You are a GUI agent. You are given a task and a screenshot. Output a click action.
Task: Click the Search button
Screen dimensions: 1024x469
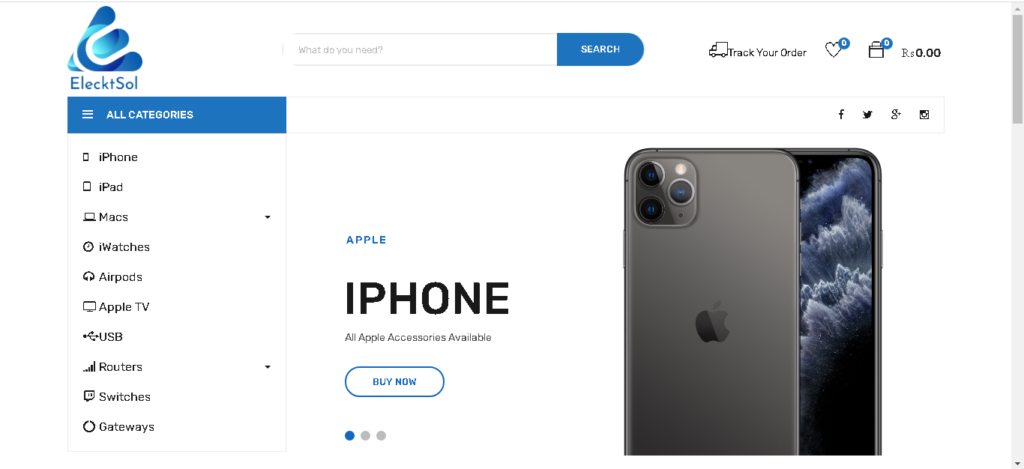600,50
